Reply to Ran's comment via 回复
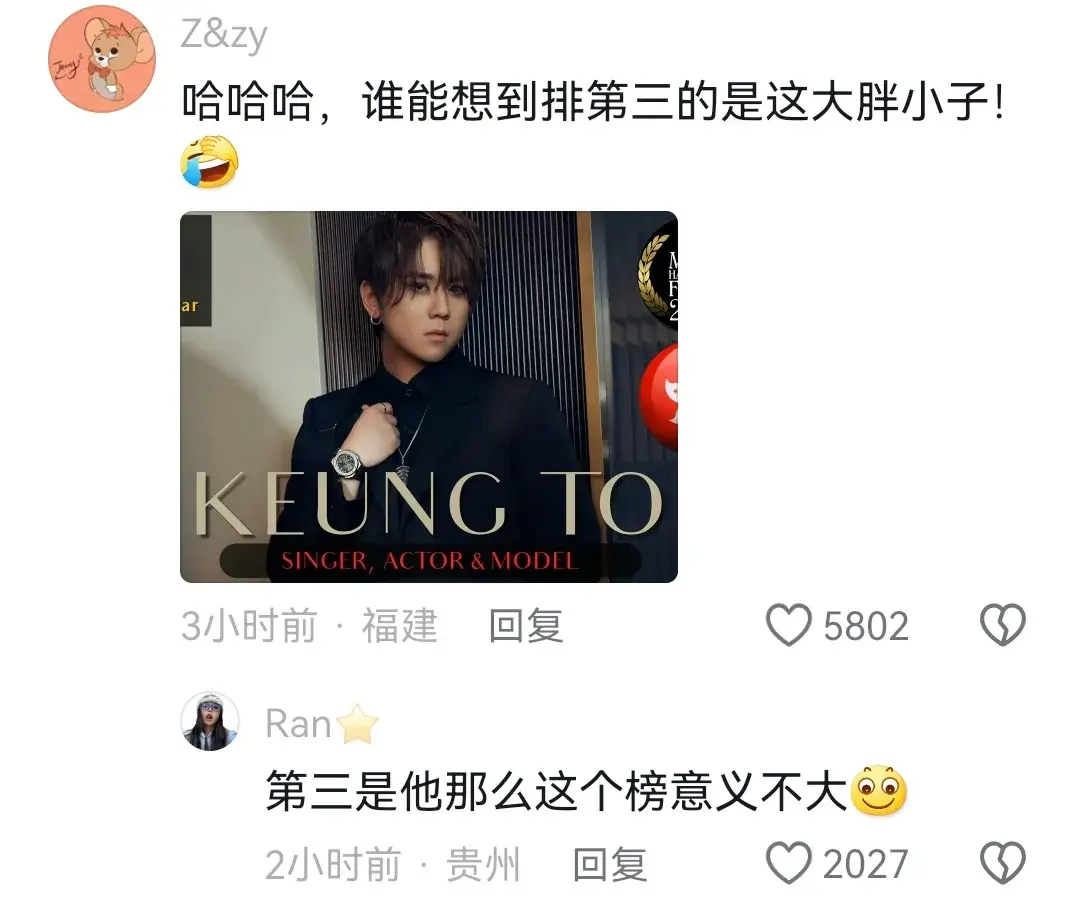 610,864
